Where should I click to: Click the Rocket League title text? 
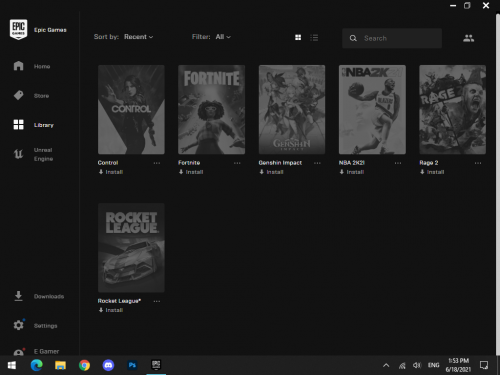point(119,301)
